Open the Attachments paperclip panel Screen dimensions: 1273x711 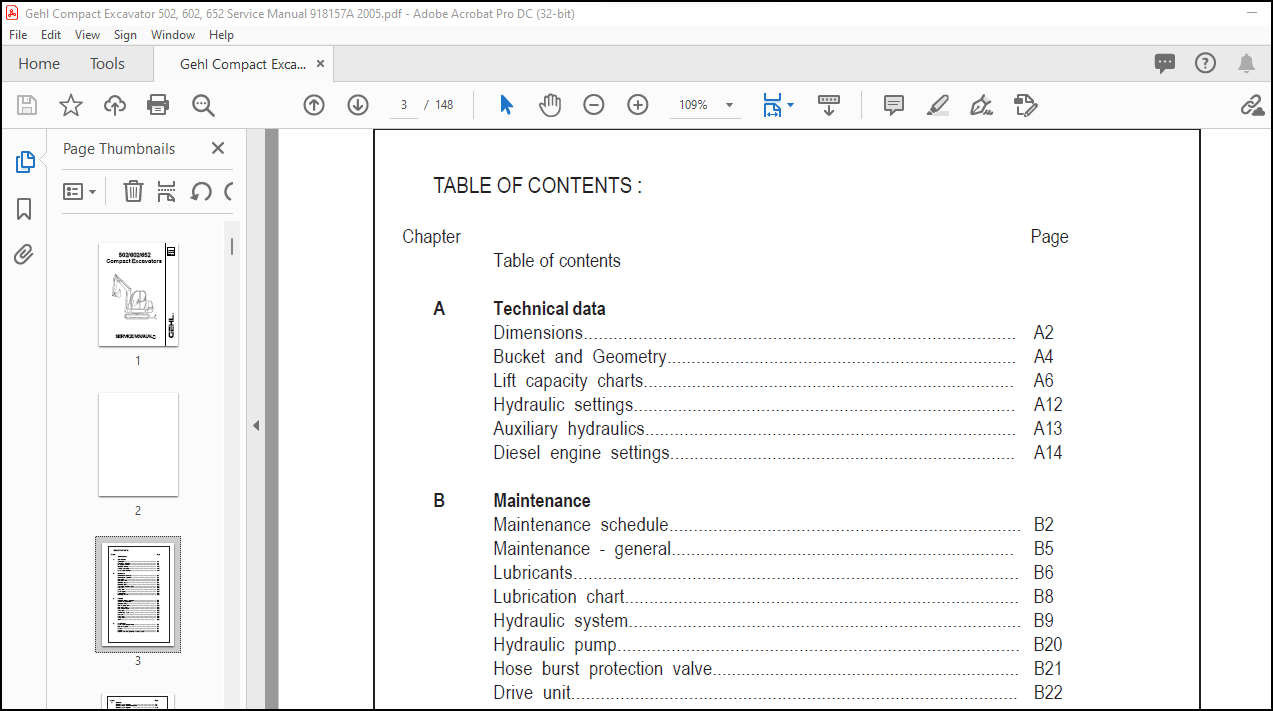click(x=24, y=254)
